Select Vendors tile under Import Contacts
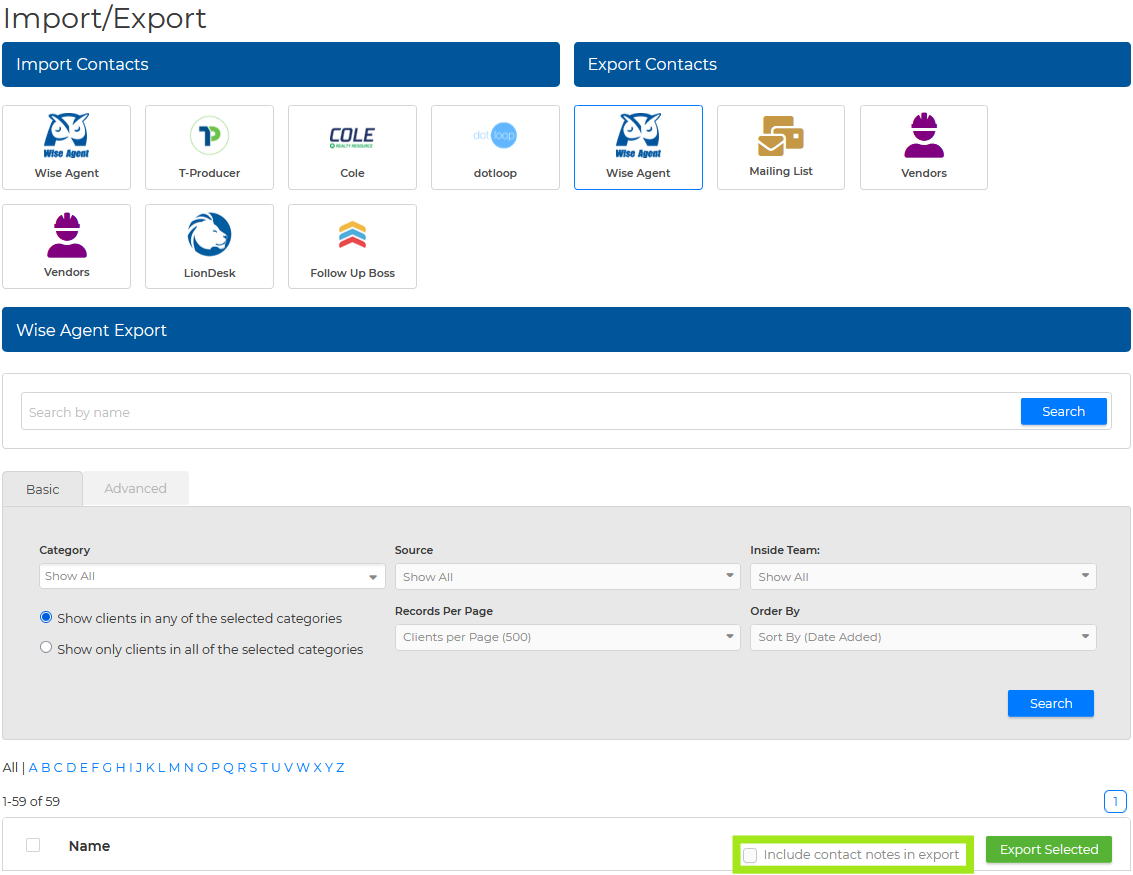The width and height of the screenshot is (1133, 875). [x=66, y=246]
